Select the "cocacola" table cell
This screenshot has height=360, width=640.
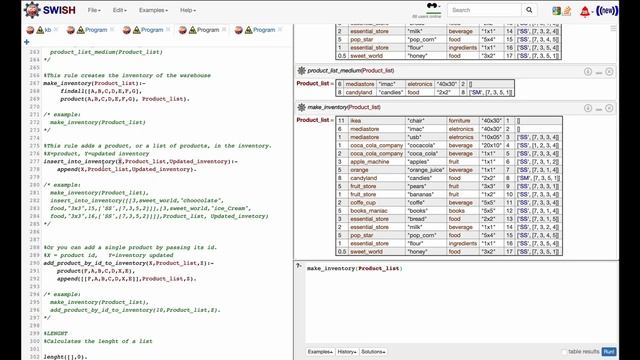point(426,145)
